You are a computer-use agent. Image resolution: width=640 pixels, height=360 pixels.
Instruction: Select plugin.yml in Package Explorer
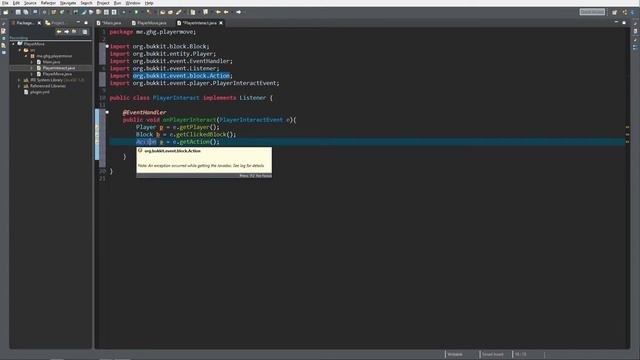(x=40, y=92)
